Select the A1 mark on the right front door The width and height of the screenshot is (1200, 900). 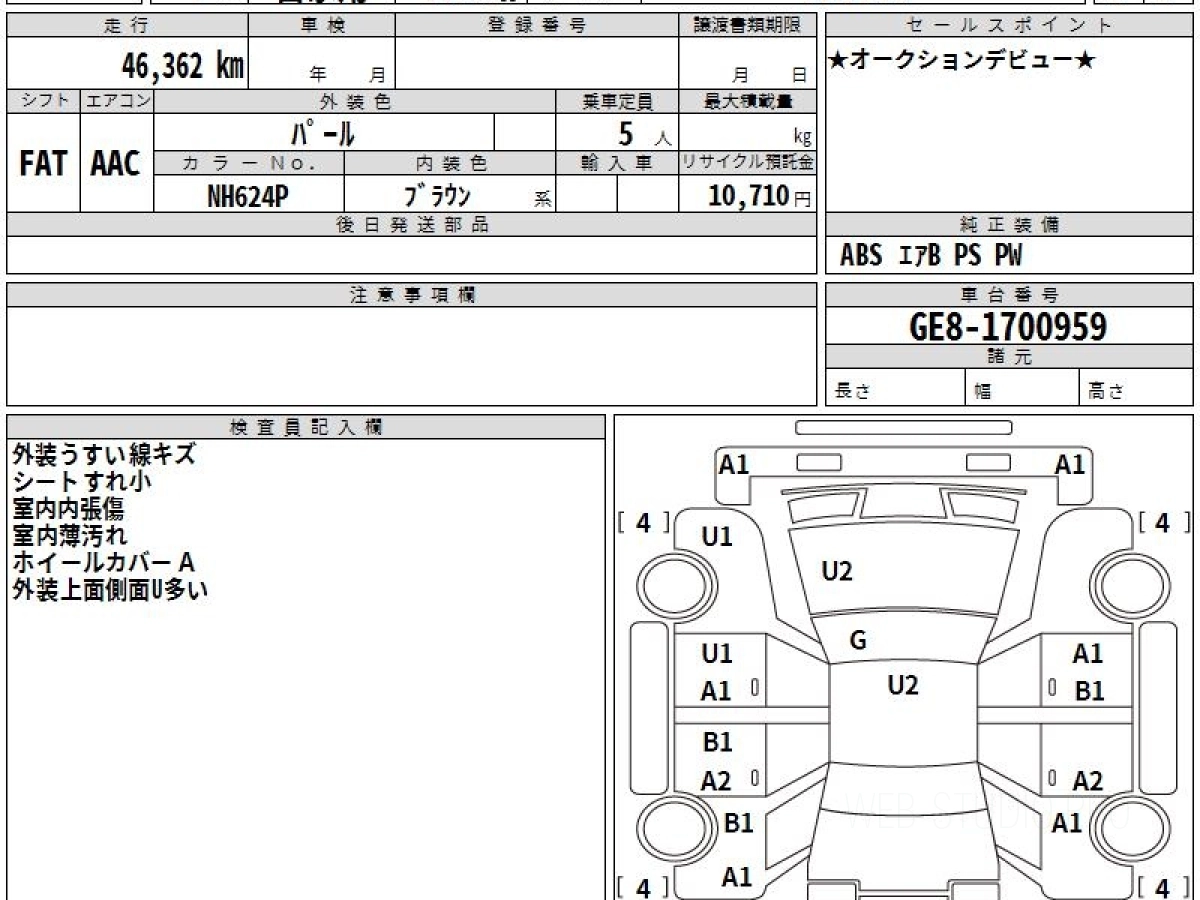point(1088,654)
